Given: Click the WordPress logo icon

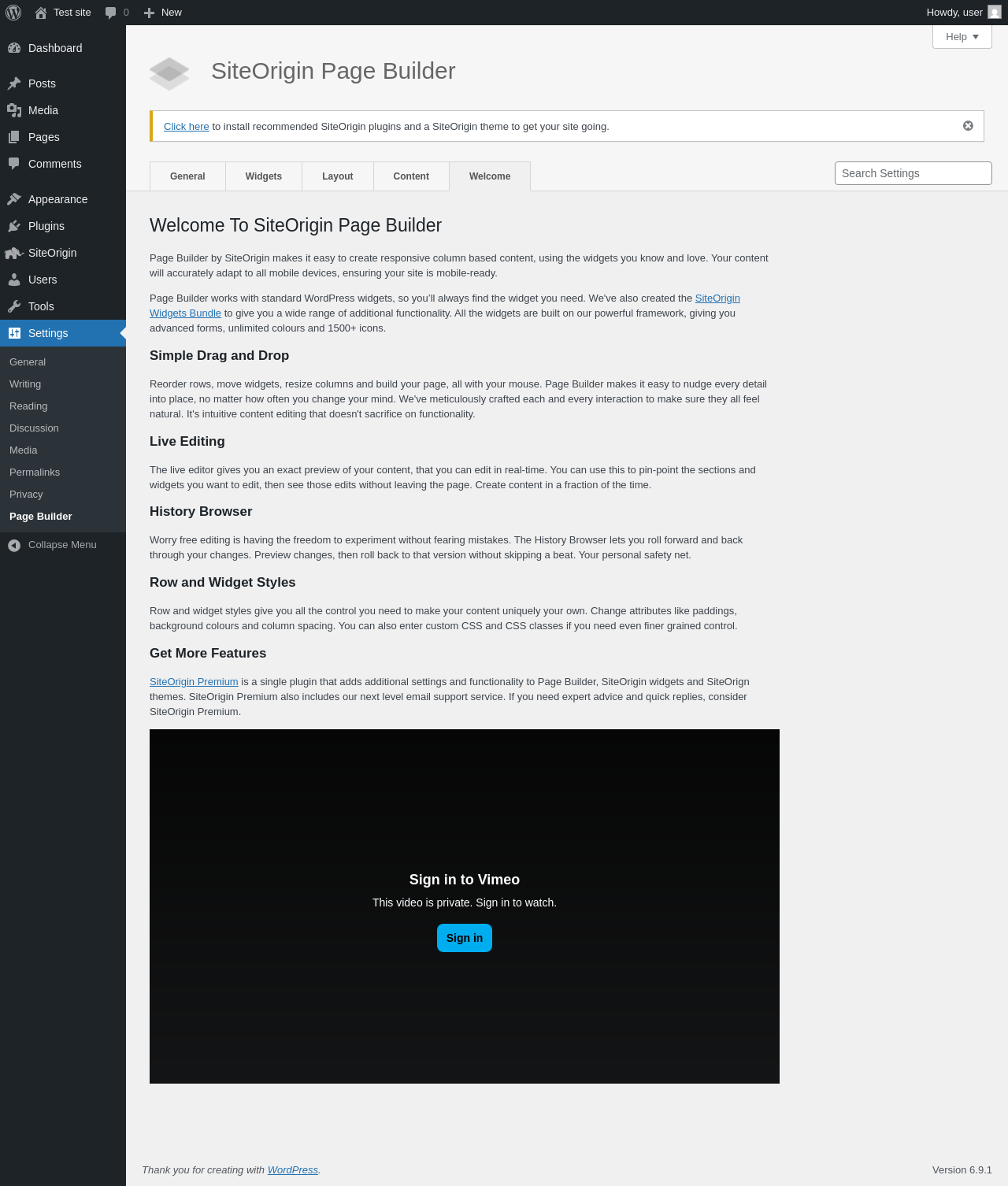Looking at the screenshot, I should click(x=13, y=13).
